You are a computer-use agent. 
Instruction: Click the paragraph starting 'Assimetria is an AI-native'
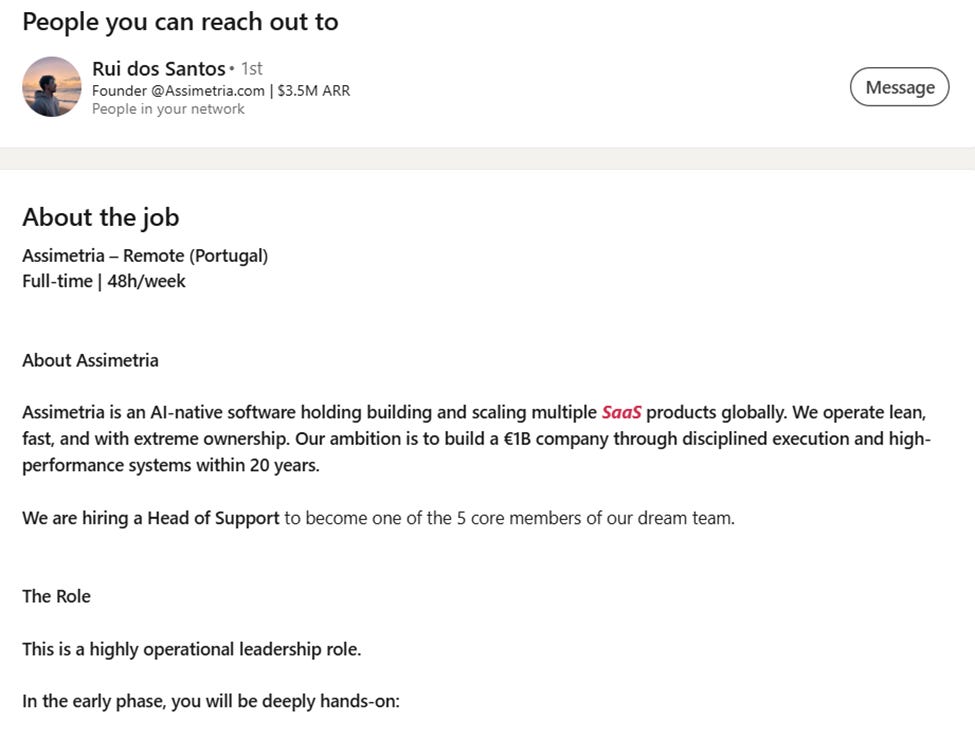click(x=476, y=439)
